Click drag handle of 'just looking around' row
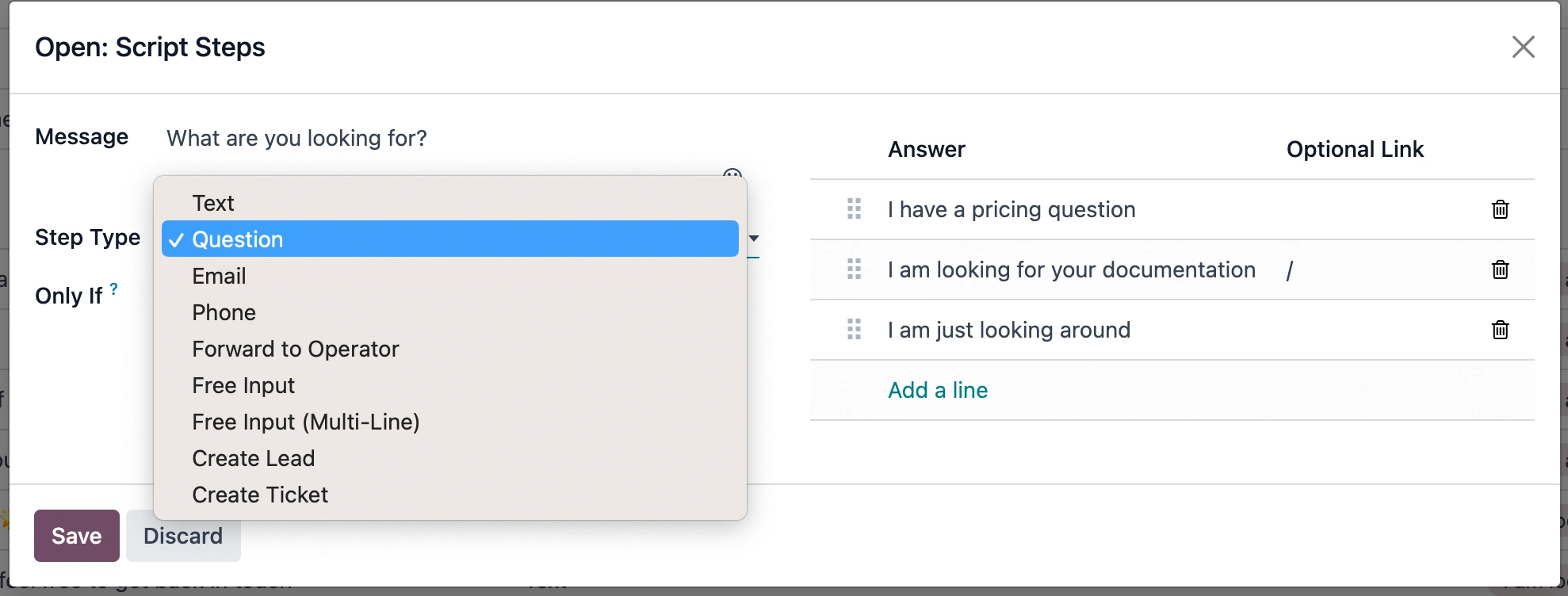The image size is (1568, 596). [x=854, y=330]
